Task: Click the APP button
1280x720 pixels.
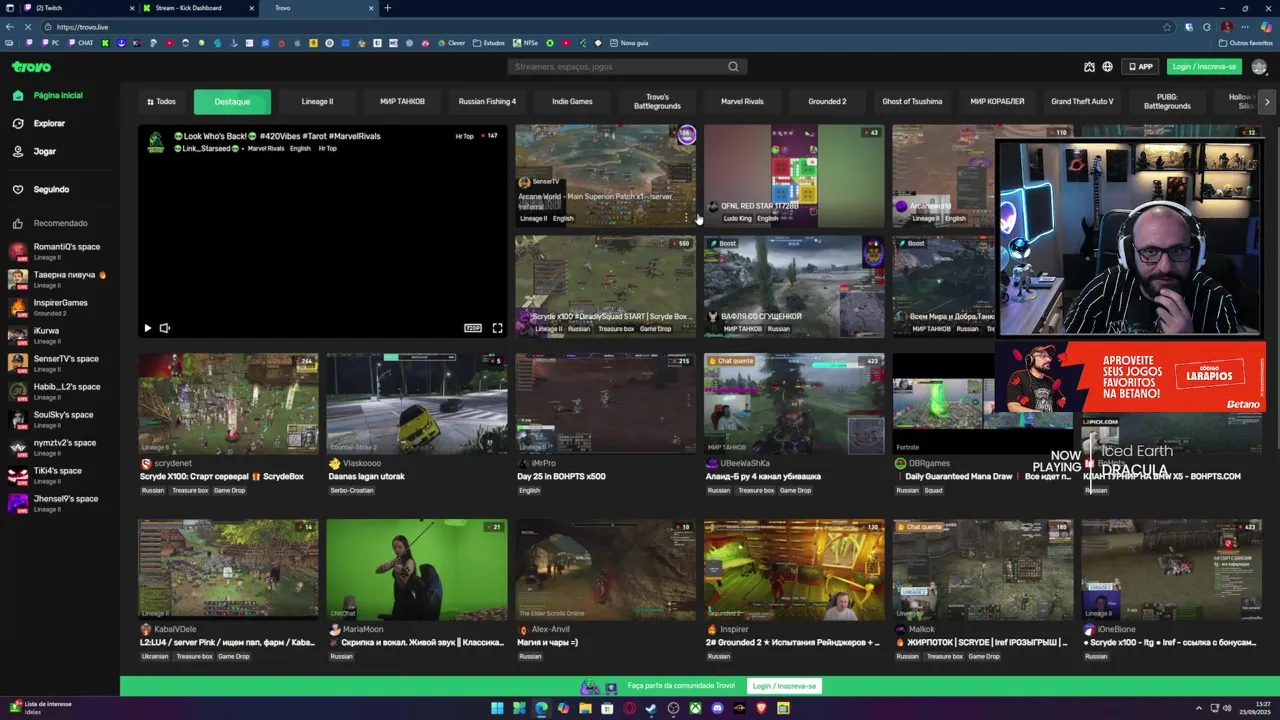Action: point(1140,67)
